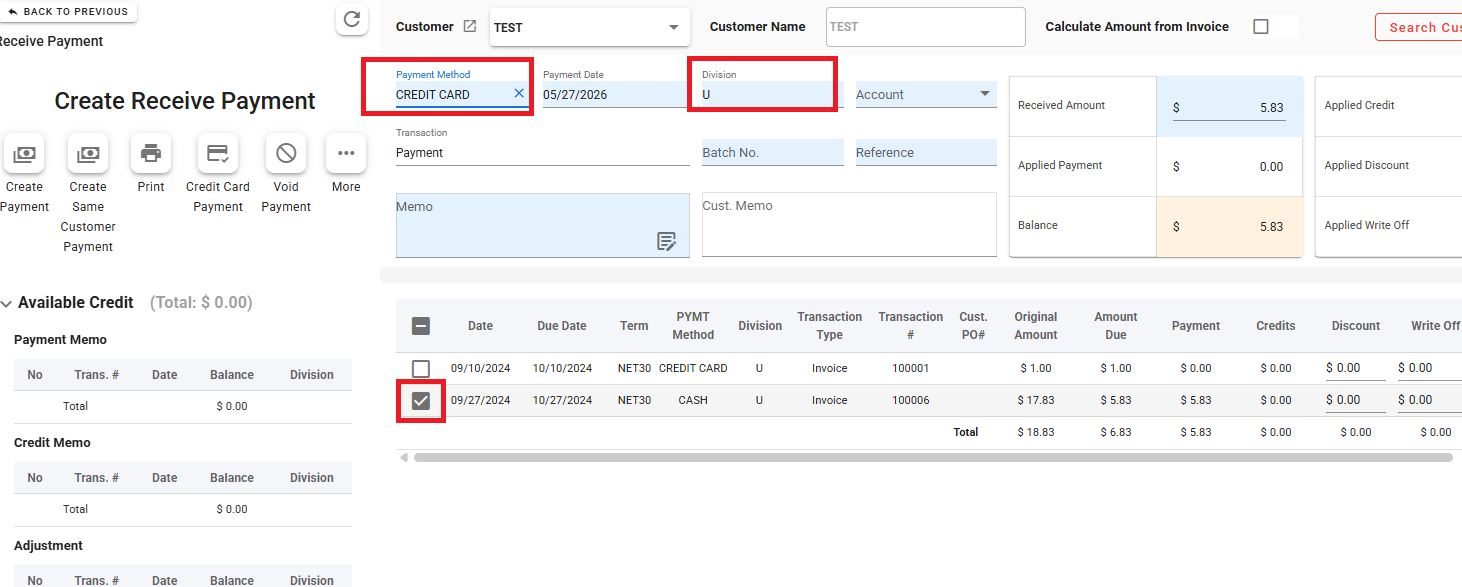Click the $ 18.83 total original amount

coord(1037,432)
